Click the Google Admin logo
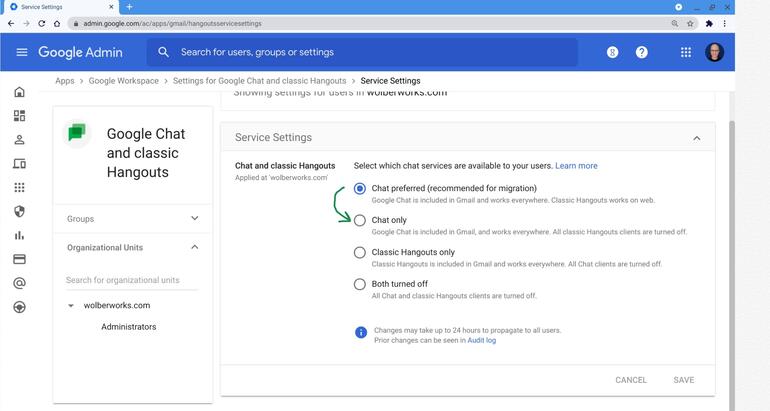 point(81,52)
